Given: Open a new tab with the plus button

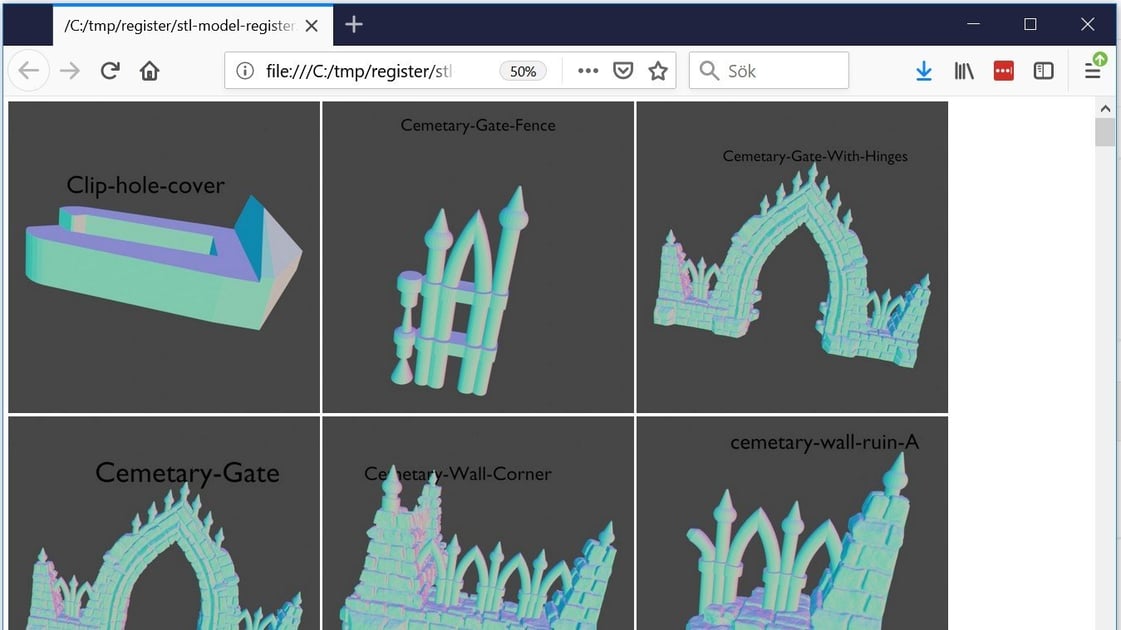Looking at the screenshot, I should tap(353, 25).
